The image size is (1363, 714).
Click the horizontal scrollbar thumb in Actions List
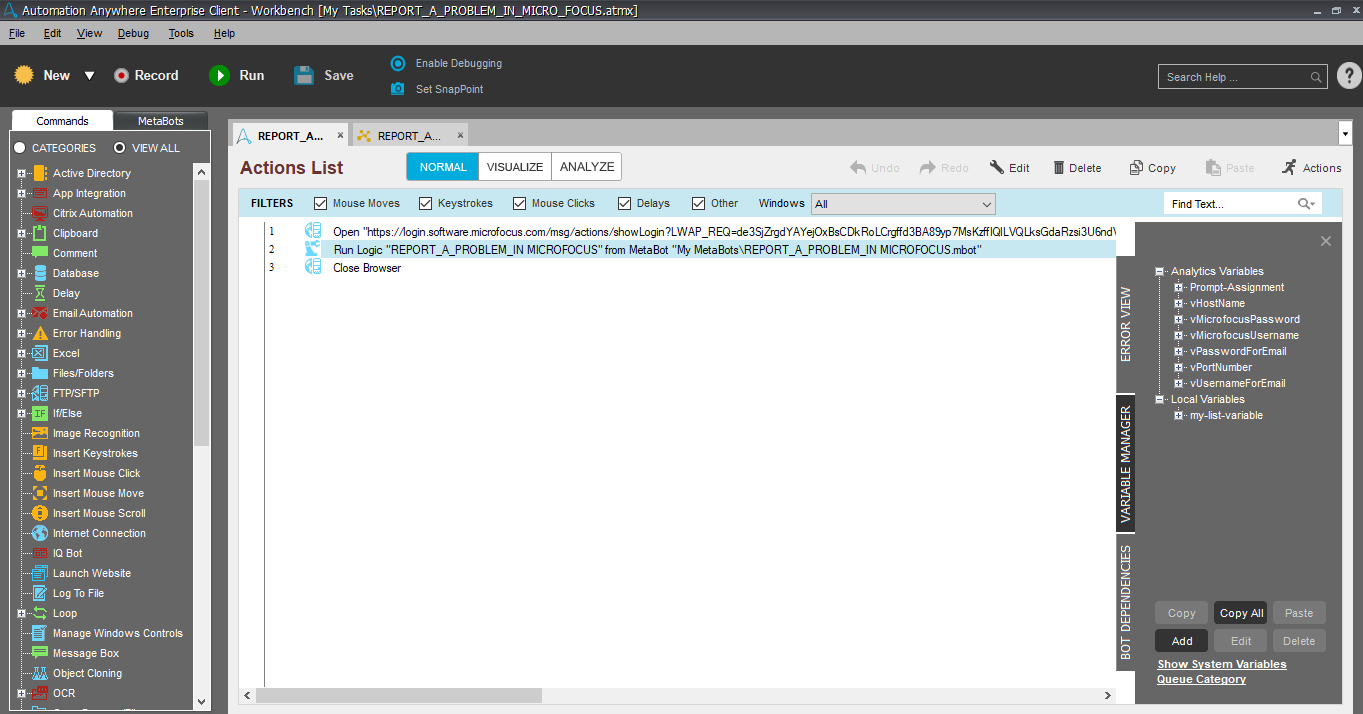[399, 695]
